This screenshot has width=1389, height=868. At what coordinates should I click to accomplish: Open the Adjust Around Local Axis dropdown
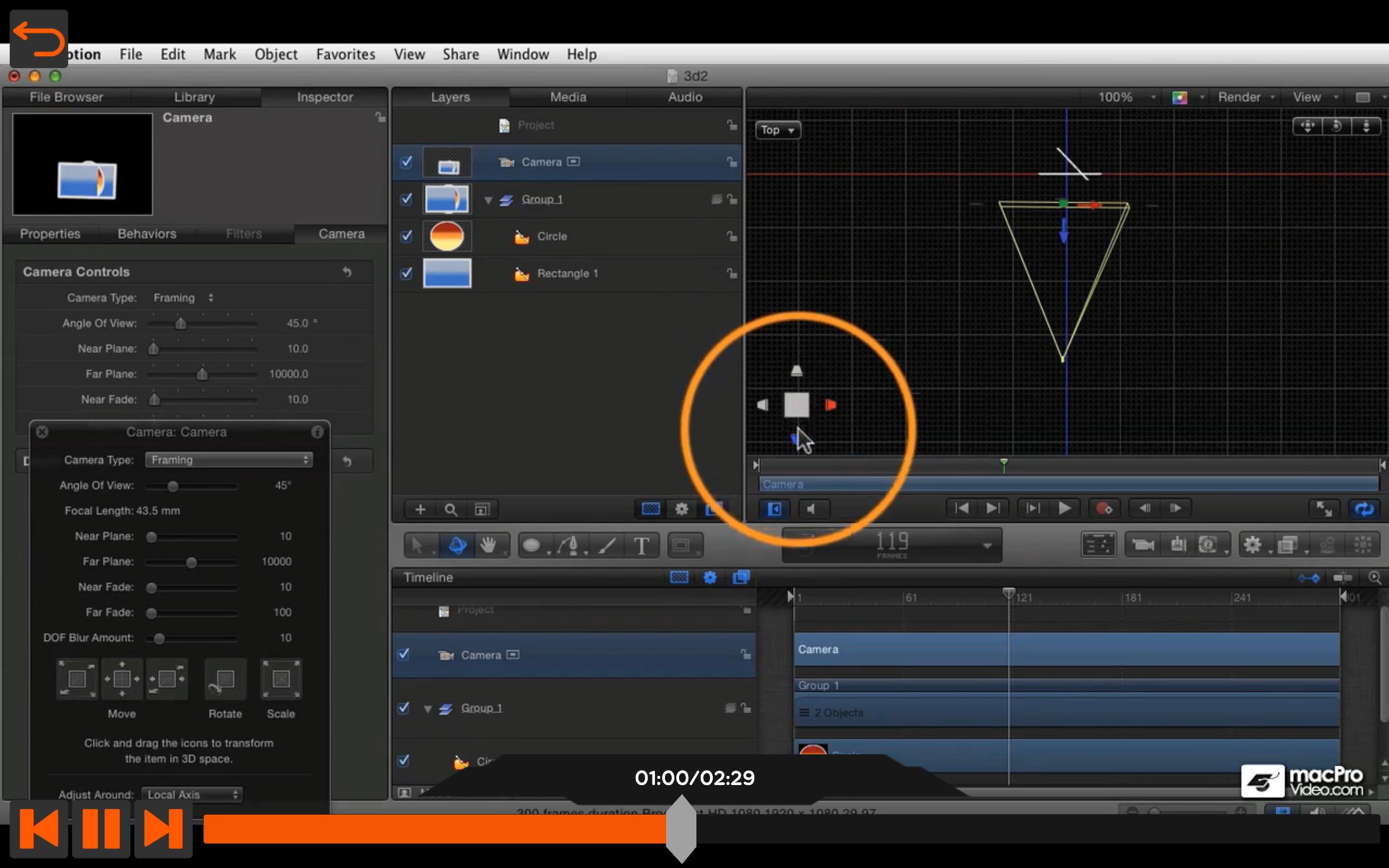[191, 795]
